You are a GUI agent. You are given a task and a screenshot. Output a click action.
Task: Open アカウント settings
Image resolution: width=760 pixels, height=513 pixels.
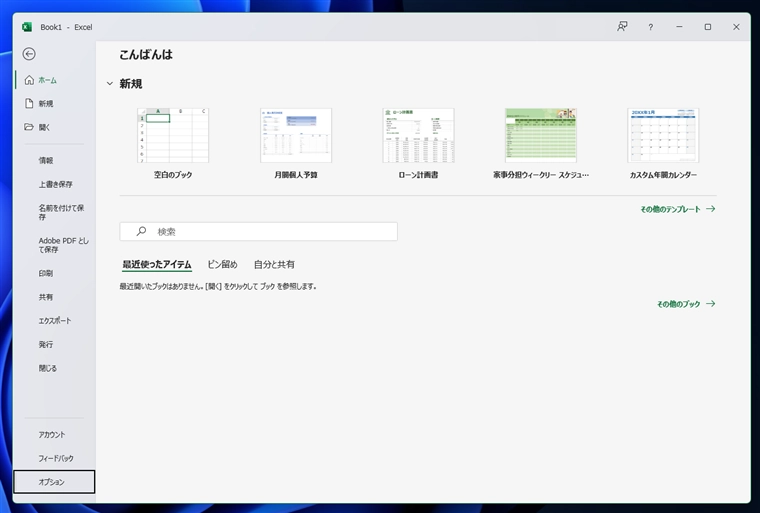coord(55,435)
